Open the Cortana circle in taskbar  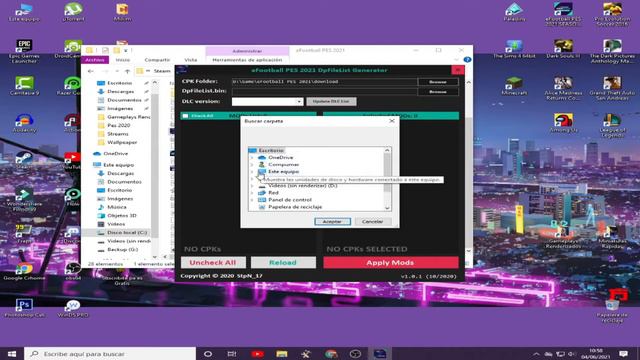[208, 353]
